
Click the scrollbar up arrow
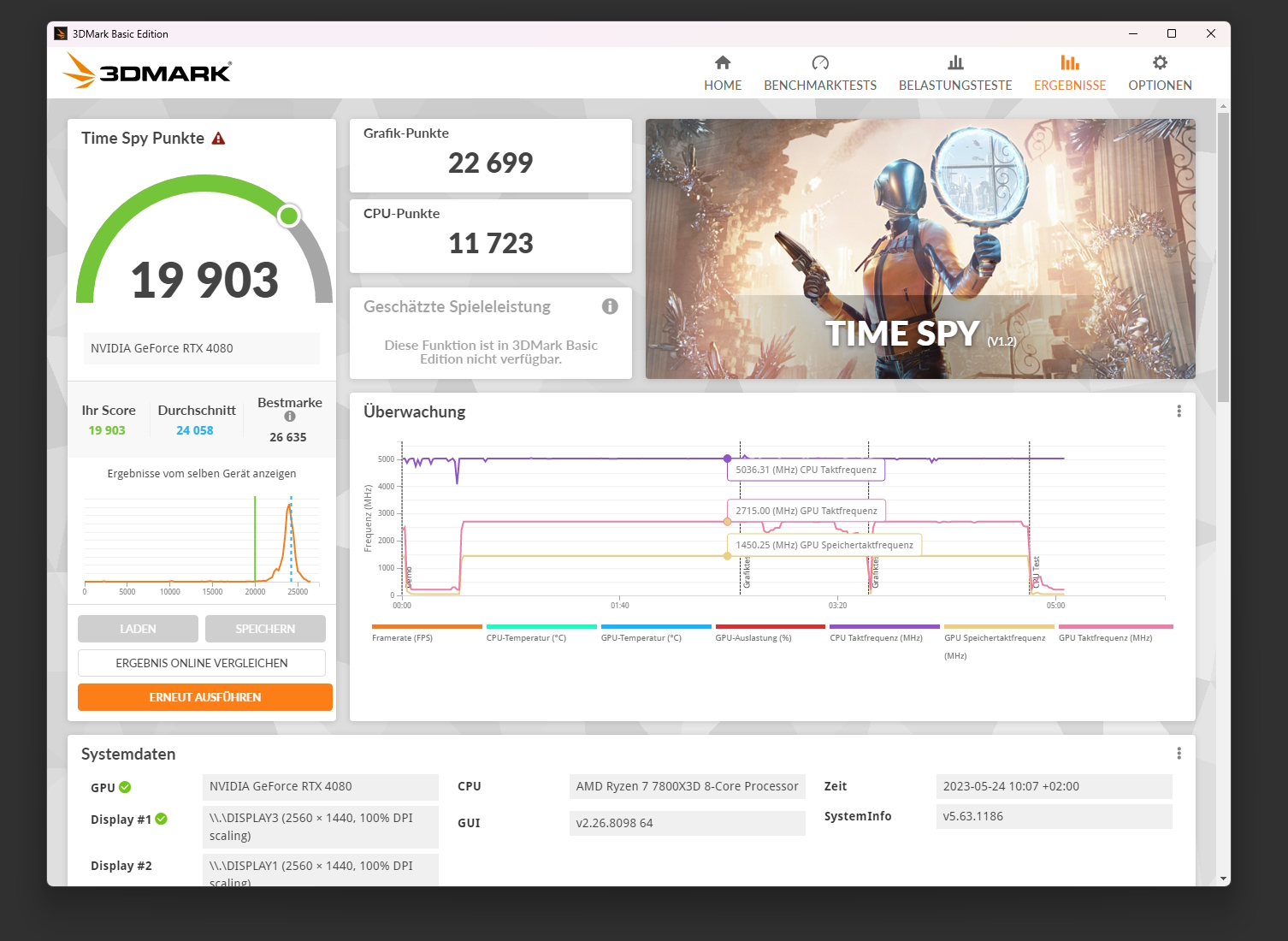(1223, 107)
